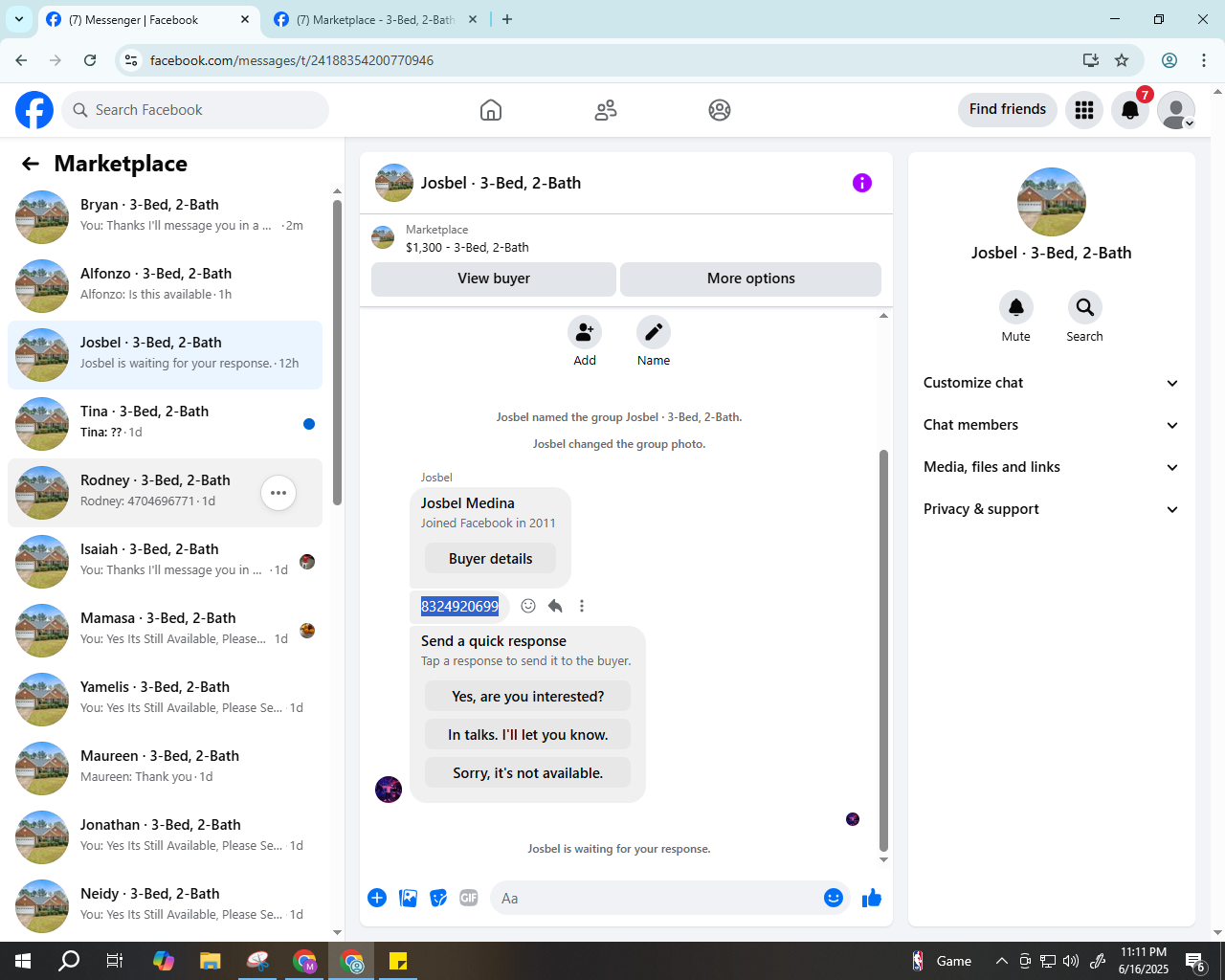Send quick response Sorry, it's not available.
Viewport: 1225px width, 980px height.
pos(528,772)
